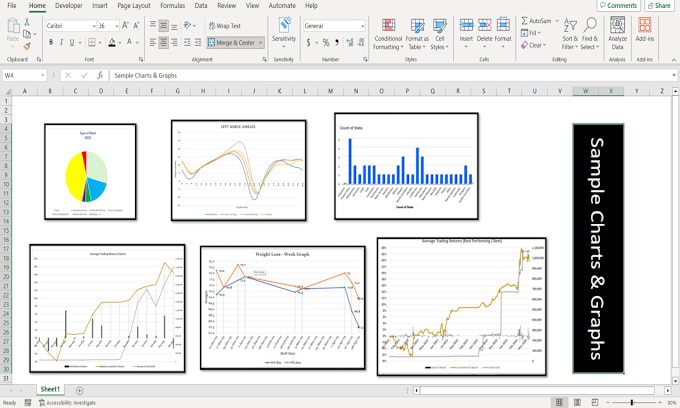
Task: Apply the Fill Color bucket
Action: coord(112,42)
